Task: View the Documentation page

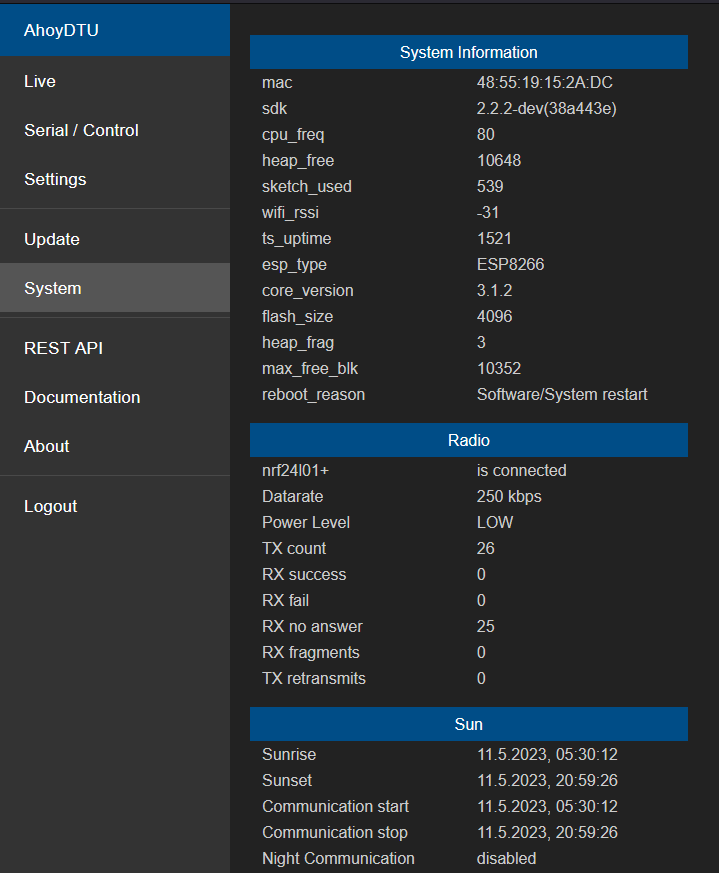Action: click(x=82, y=397)
